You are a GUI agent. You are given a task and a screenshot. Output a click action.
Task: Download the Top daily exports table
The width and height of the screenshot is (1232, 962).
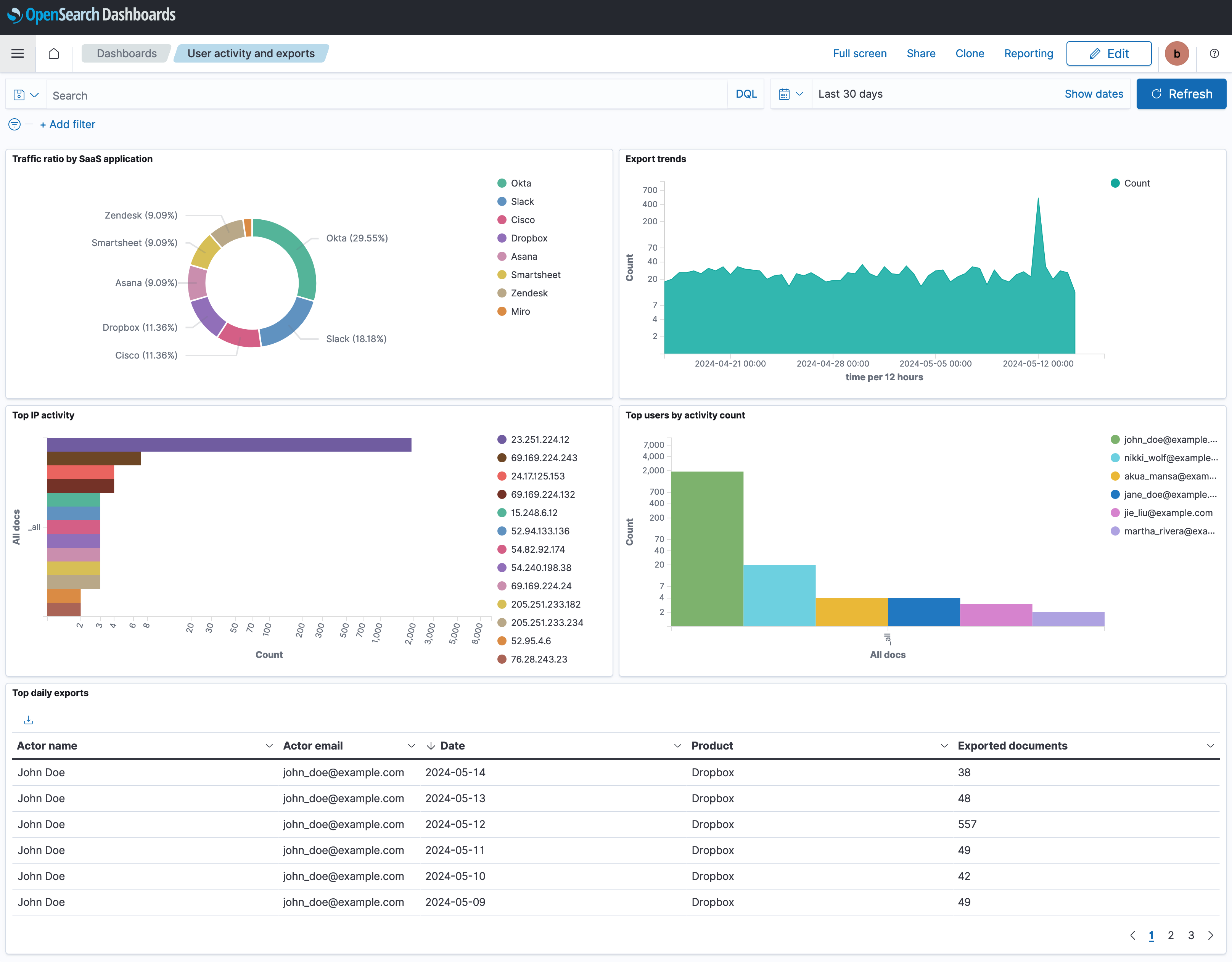pyautogui.click(x=29, y=720)
